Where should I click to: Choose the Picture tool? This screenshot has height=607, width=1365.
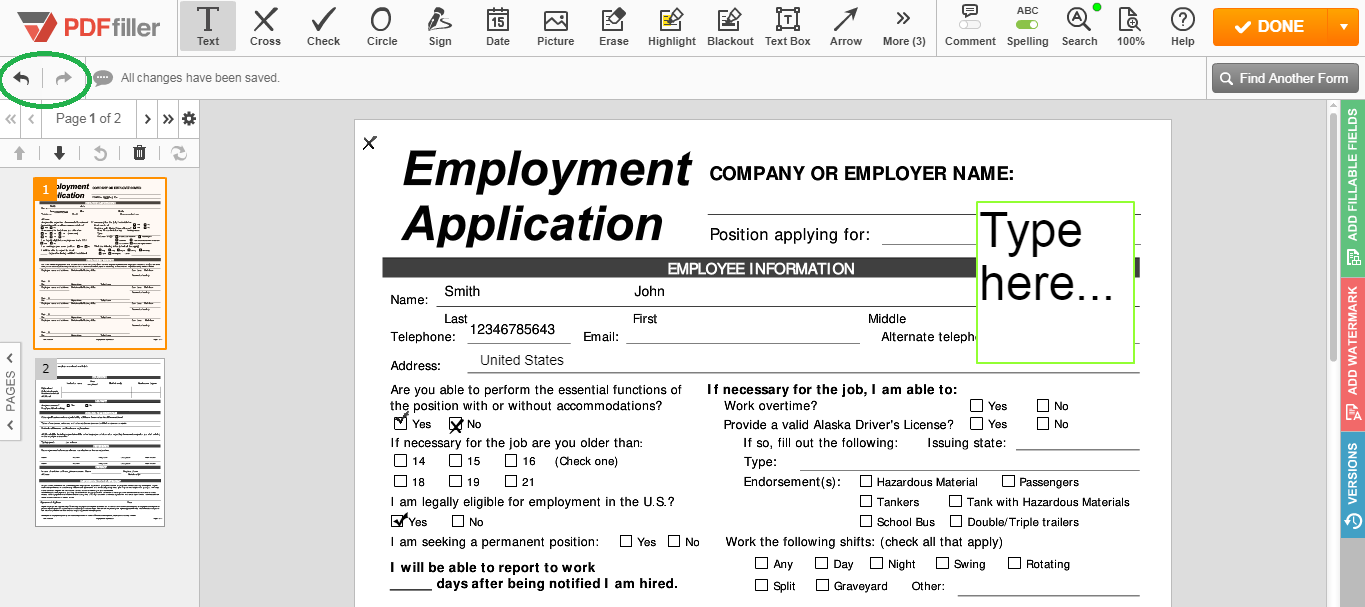tap(555, 27)
